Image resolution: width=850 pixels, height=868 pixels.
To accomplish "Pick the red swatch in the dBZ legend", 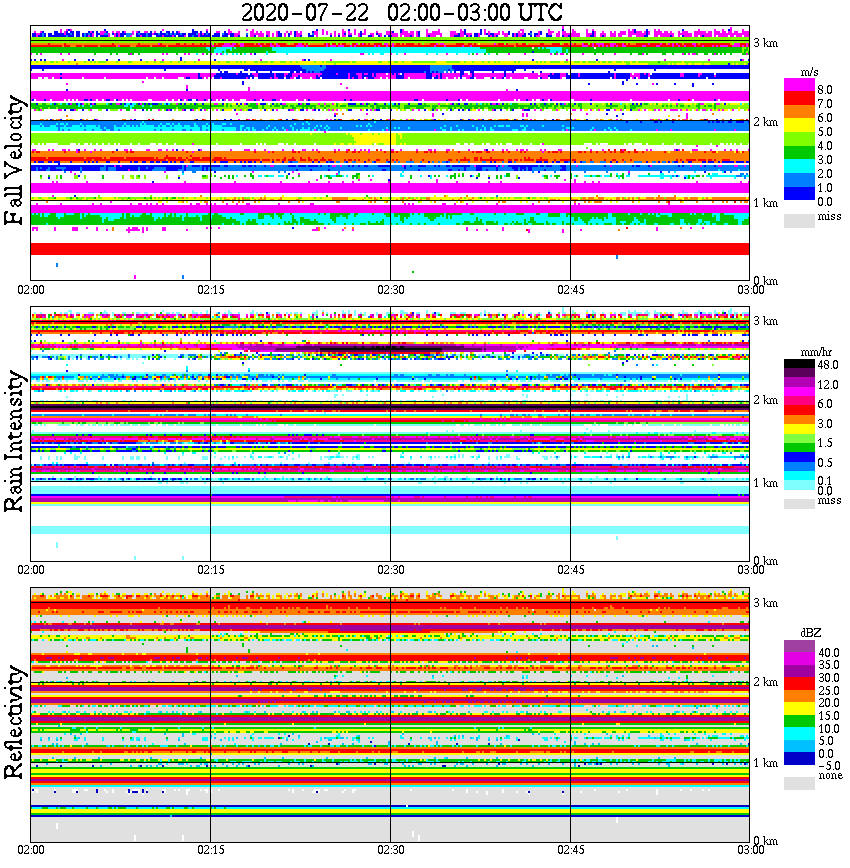I will click(799, 684).
